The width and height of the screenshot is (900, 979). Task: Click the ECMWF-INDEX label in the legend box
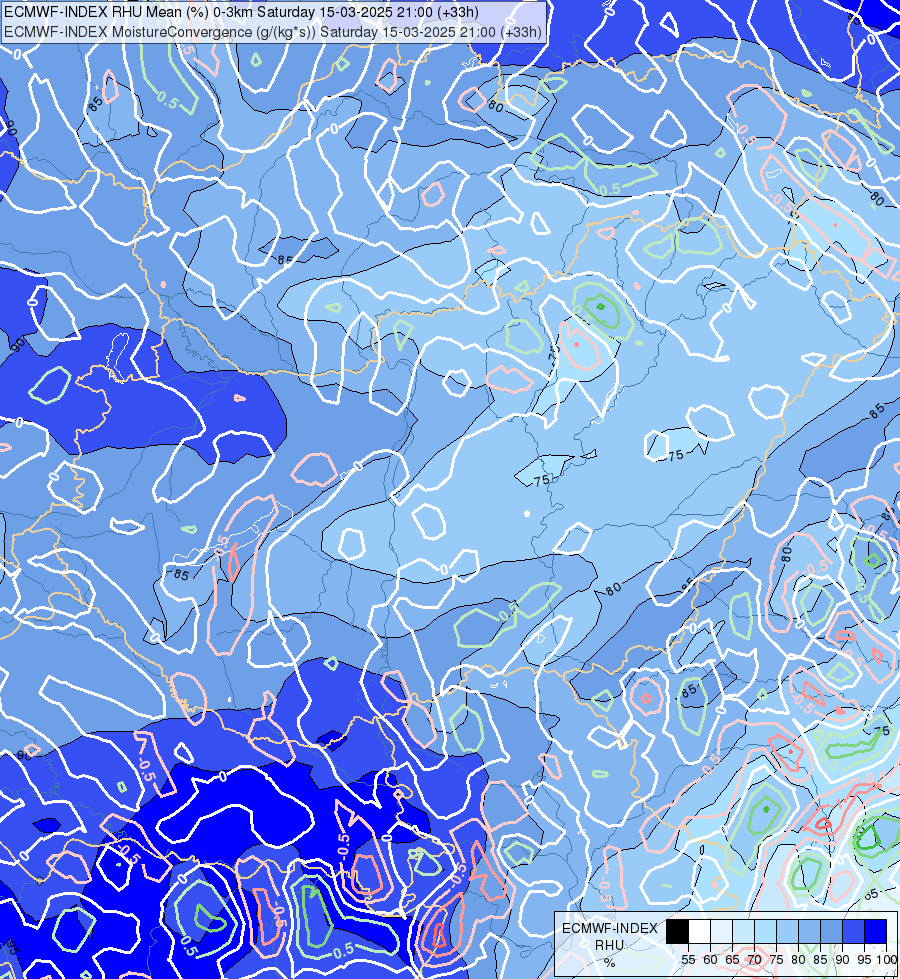[x=610, y=928]
